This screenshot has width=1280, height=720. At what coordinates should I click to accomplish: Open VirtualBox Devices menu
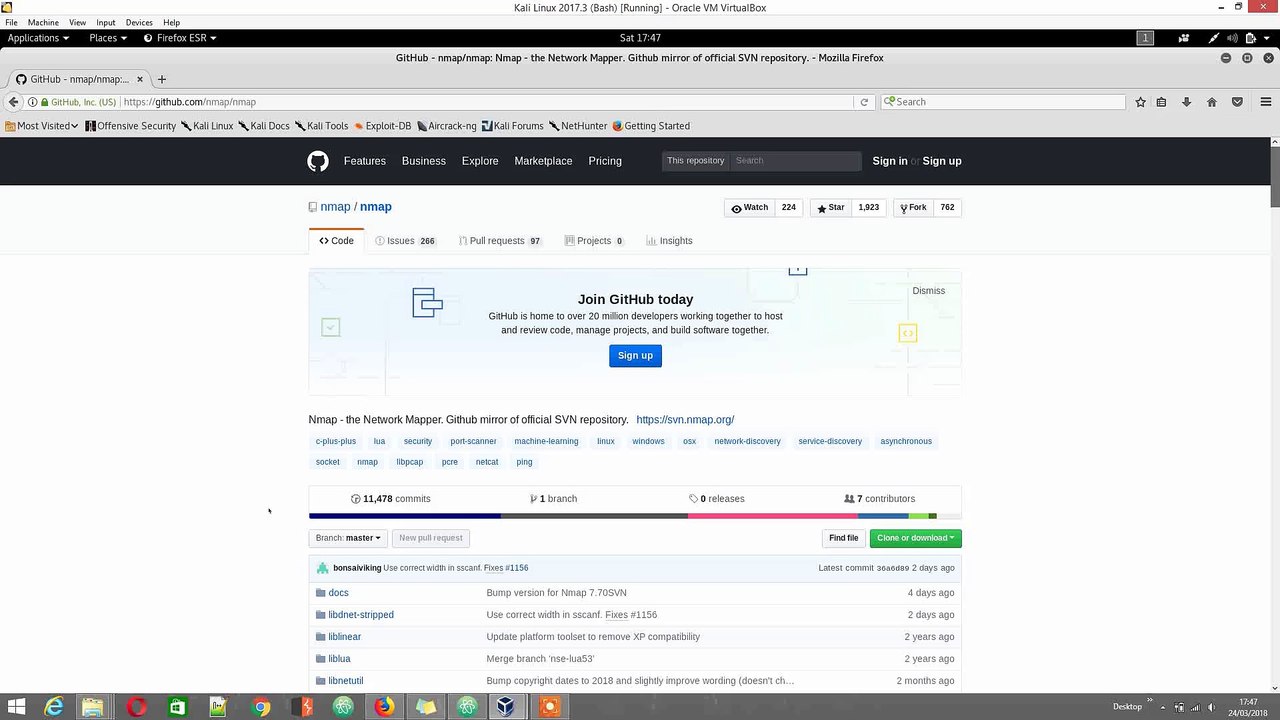point(139,22)
